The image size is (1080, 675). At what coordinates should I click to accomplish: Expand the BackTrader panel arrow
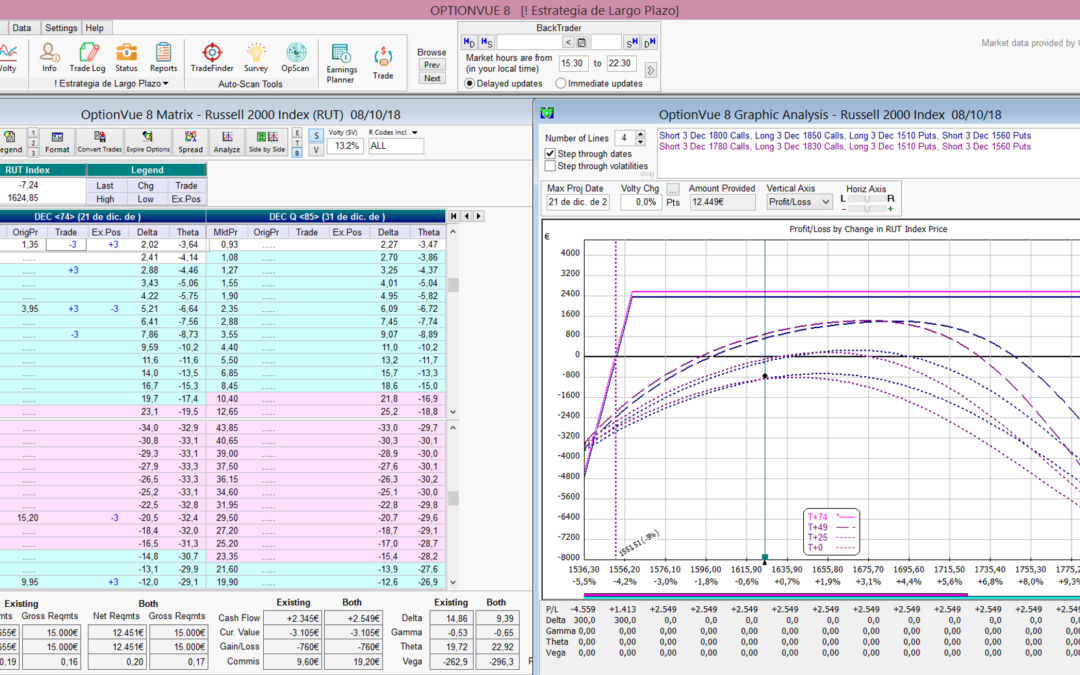(x=650, y=70)
